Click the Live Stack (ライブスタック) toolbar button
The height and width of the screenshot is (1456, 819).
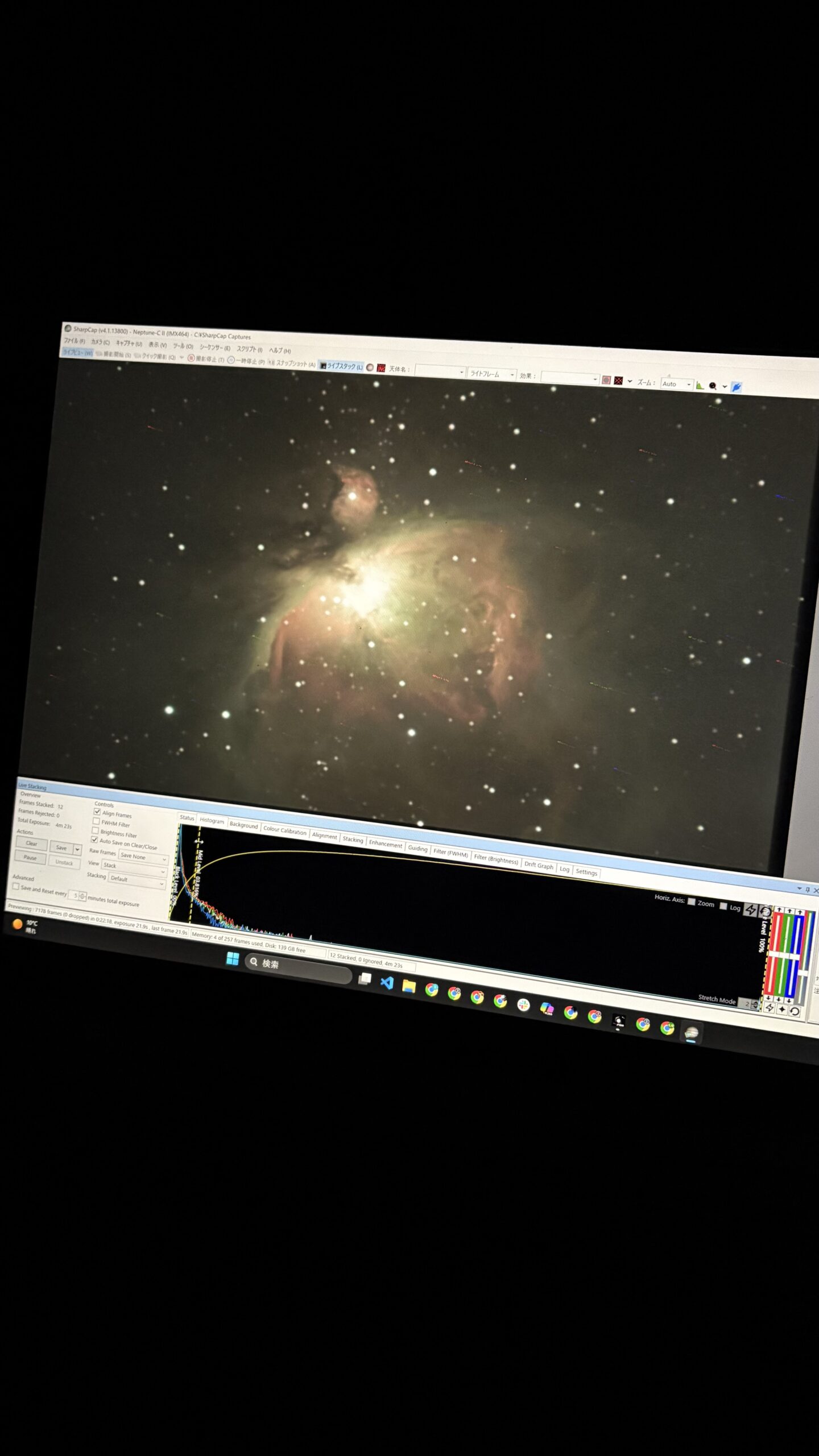341,366
